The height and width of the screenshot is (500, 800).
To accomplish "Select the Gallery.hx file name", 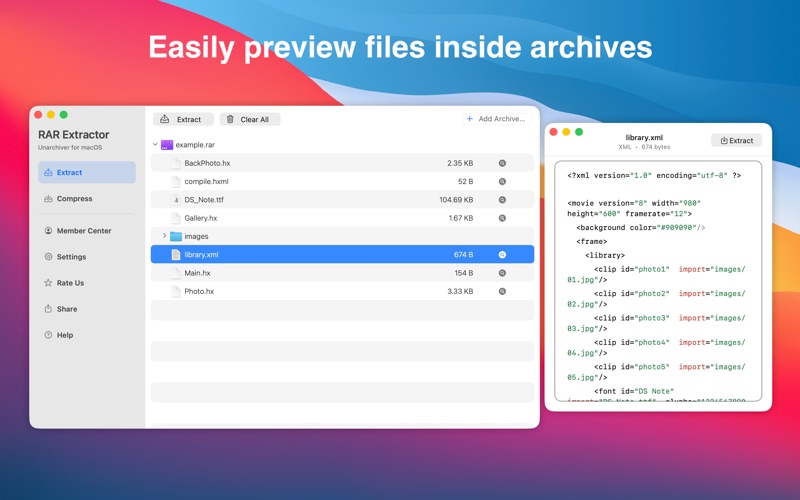I will [x=201, y=218].
